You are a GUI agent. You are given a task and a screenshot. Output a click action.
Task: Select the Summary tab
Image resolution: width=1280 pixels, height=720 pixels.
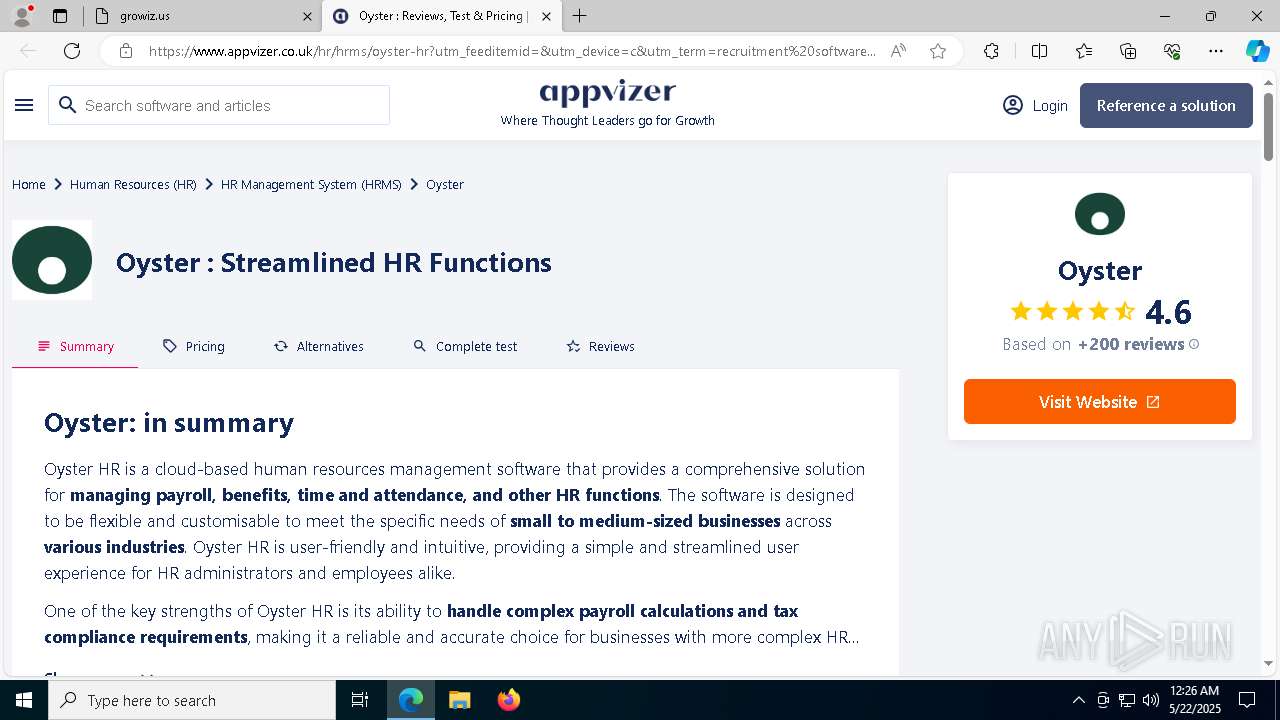tap(75, 346)
